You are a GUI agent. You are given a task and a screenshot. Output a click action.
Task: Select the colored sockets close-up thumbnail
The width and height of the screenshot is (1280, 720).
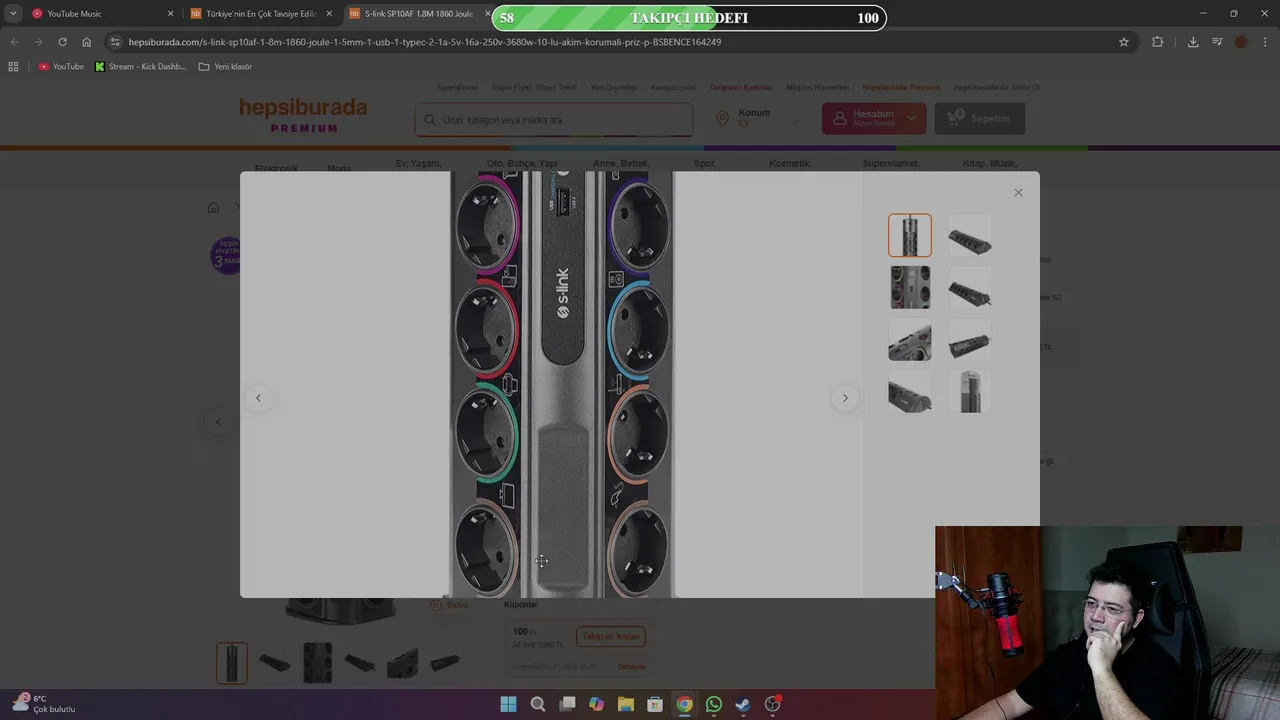(910, 288)
